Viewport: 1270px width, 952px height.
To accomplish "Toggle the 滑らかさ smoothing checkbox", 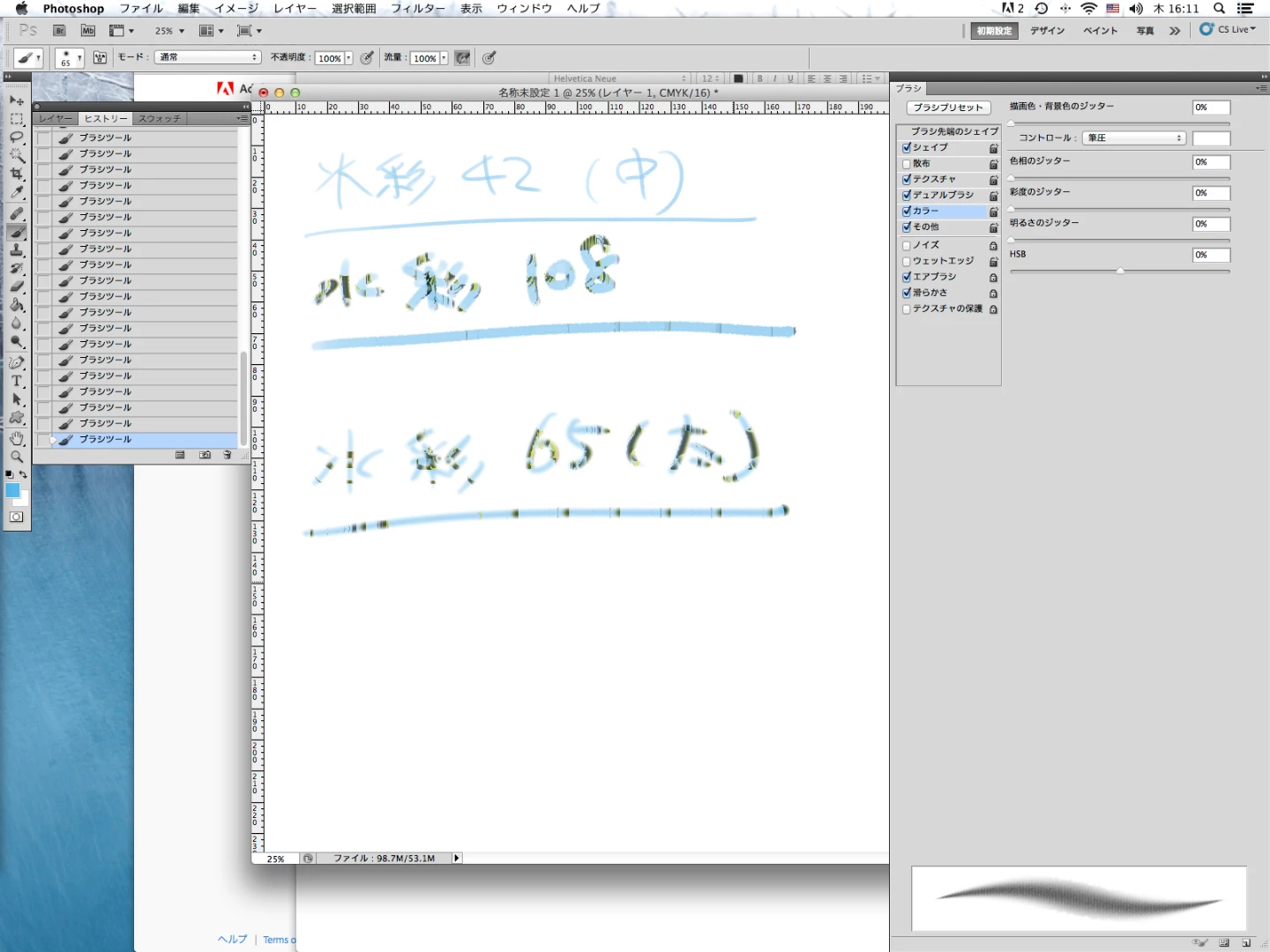I will click(x=907, y=294).
